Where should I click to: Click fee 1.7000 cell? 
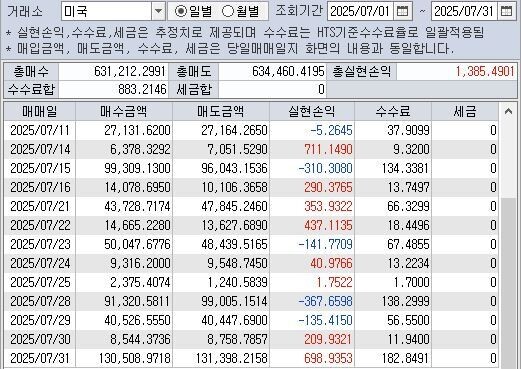tap(393, 282)
